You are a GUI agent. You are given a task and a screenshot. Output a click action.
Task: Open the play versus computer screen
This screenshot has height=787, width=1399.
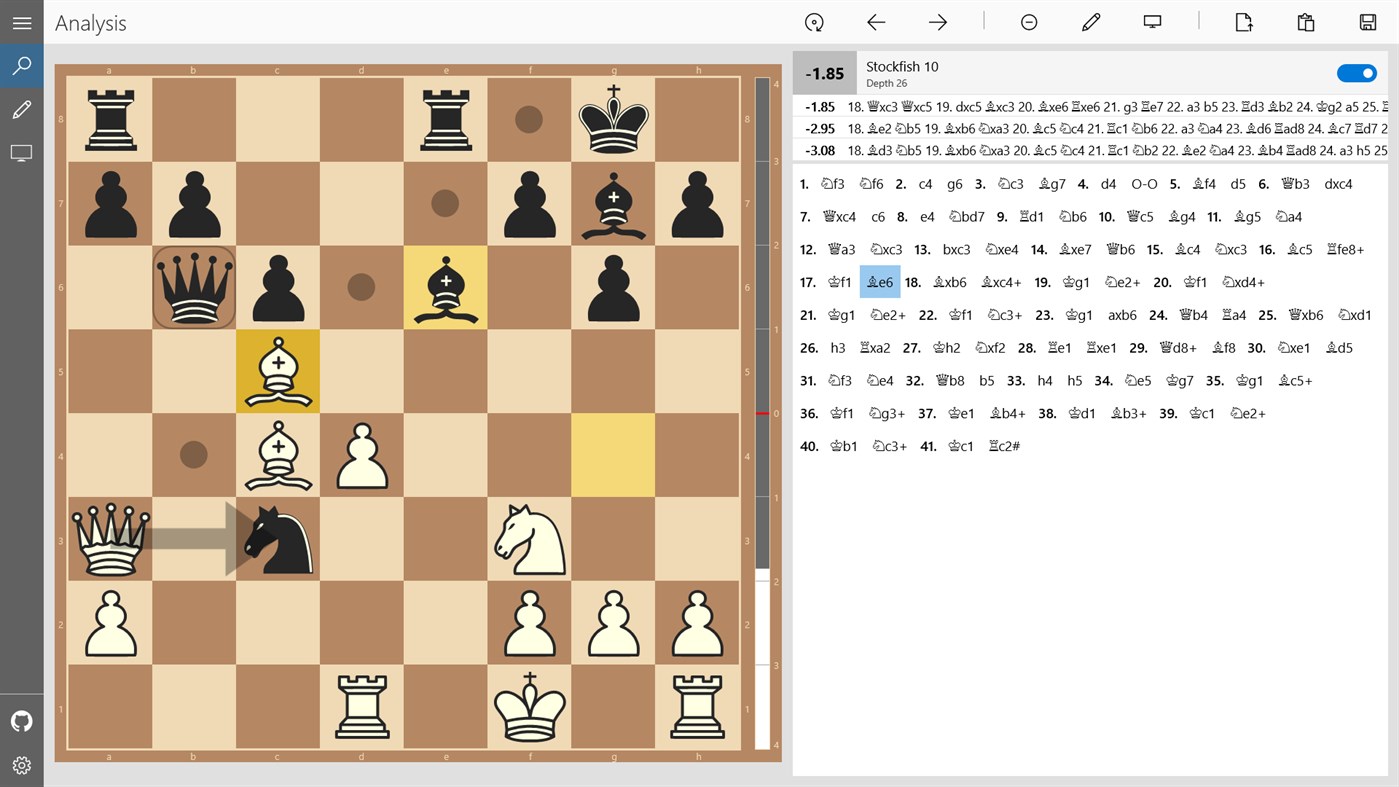coord(1153,22)
